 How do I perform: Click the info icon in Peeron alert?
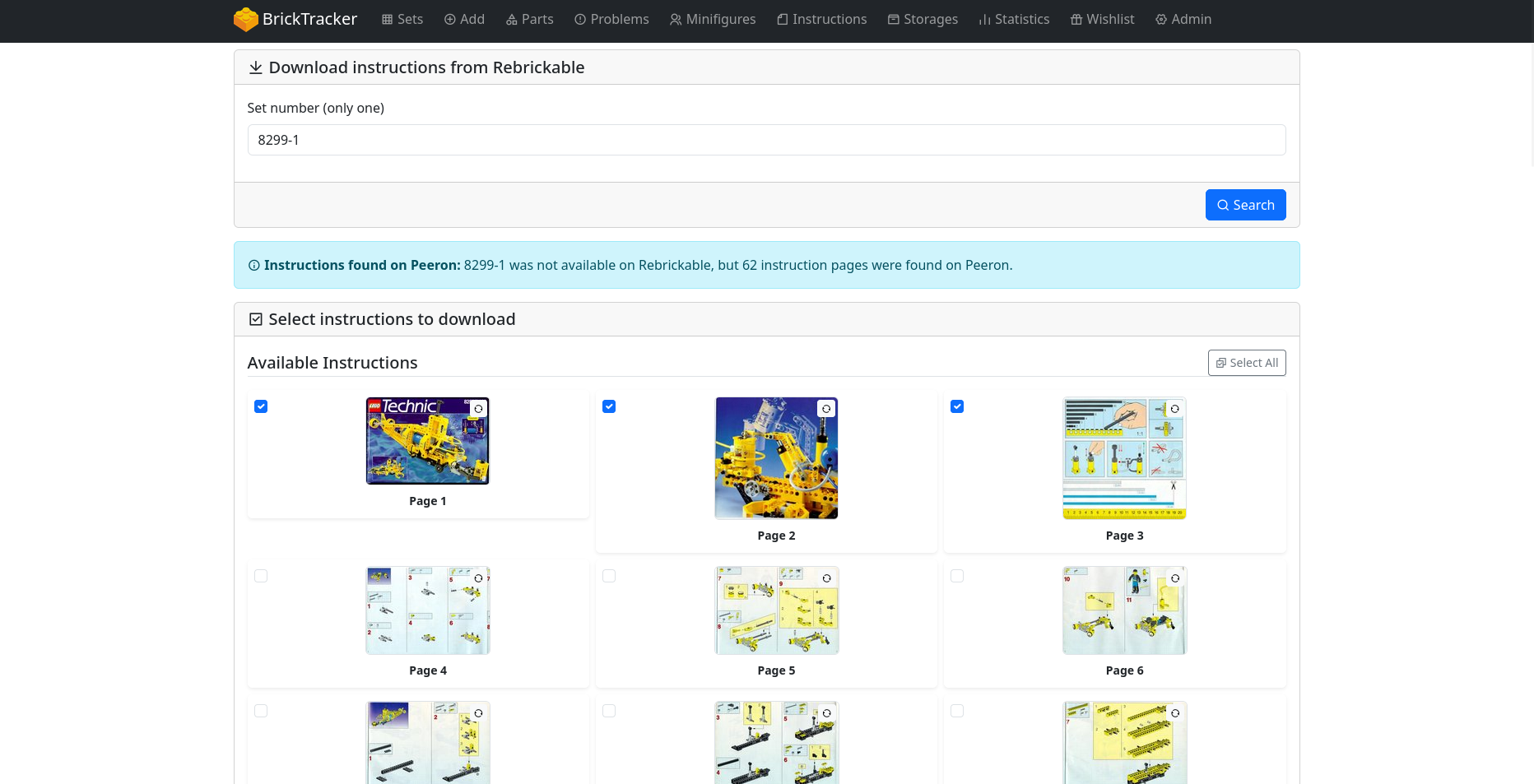[254, 266]
